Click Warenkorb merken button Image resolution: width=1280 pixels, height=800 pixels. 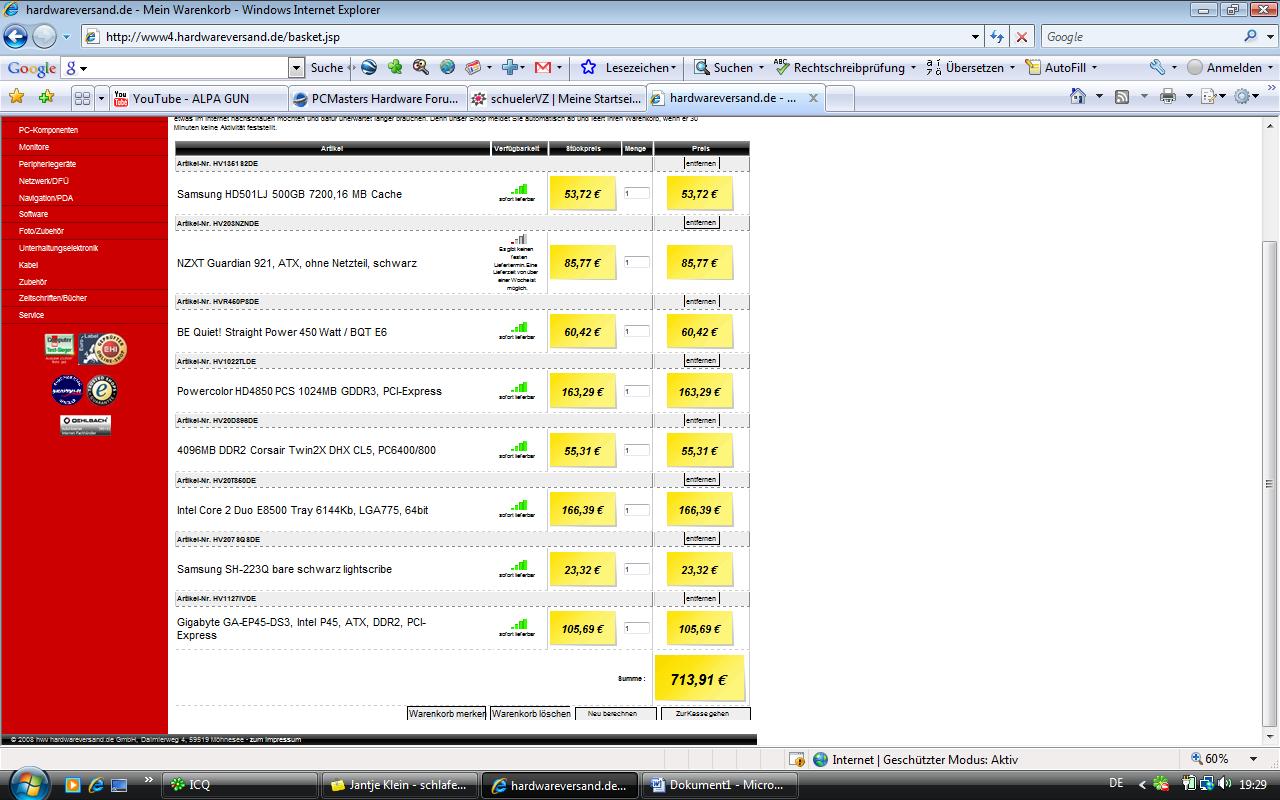[x=446, y=713]
